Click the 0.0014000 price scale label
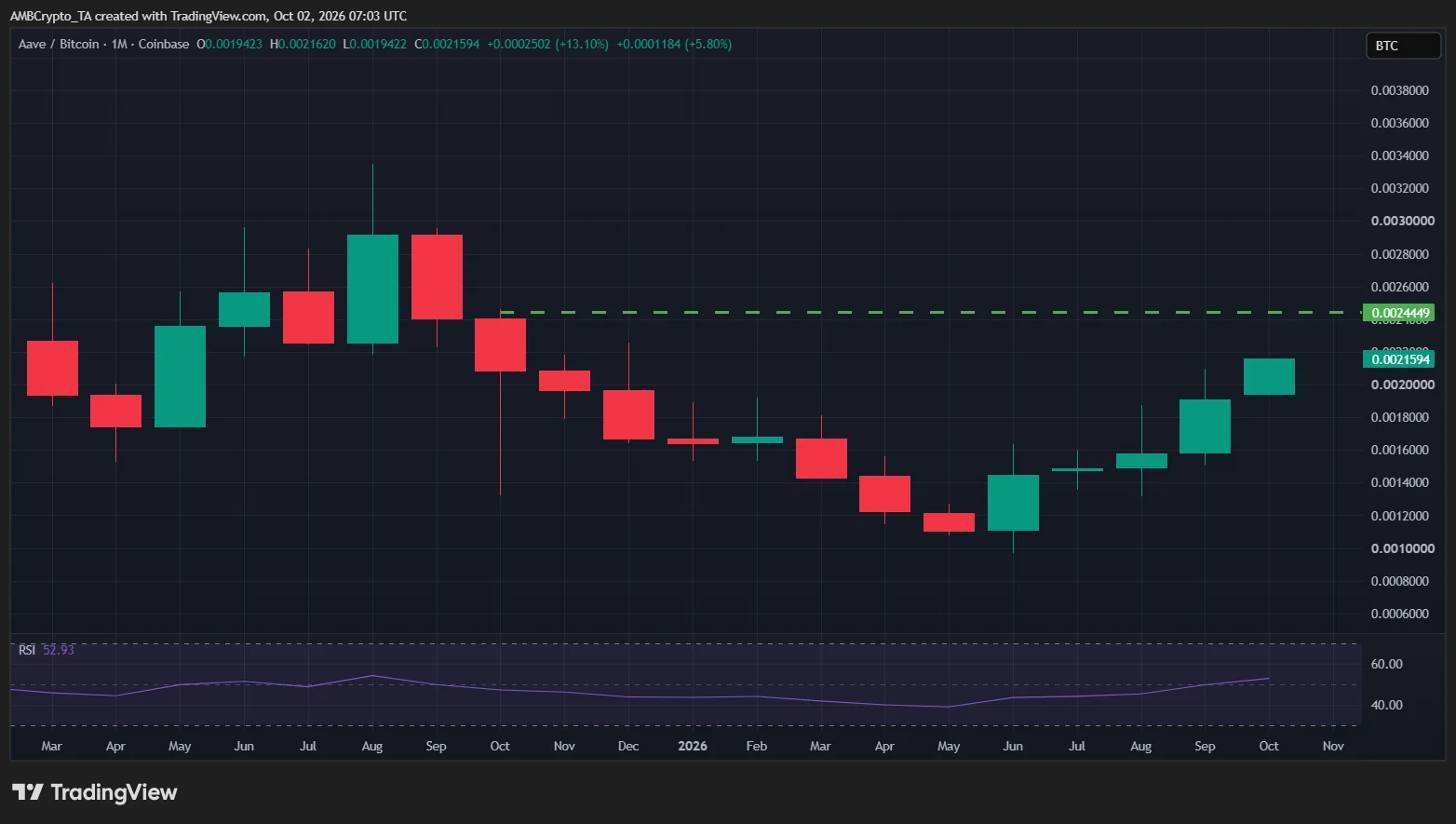The image size is (1456, 824). 1400,482
